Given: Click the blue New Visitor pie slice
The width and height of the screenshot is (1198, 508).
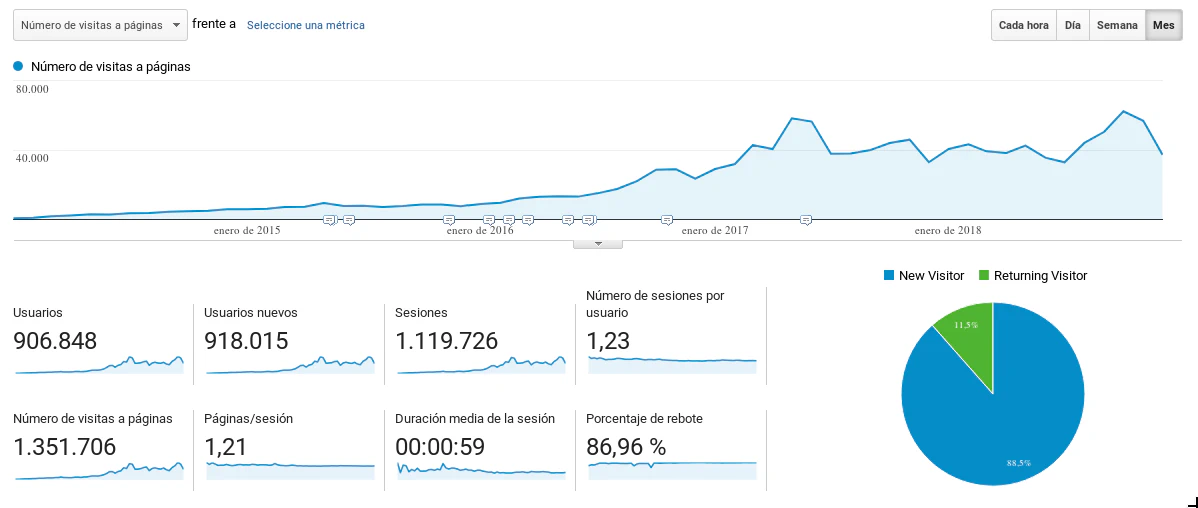Looking at the screenshot, I should pos(1000,420).
